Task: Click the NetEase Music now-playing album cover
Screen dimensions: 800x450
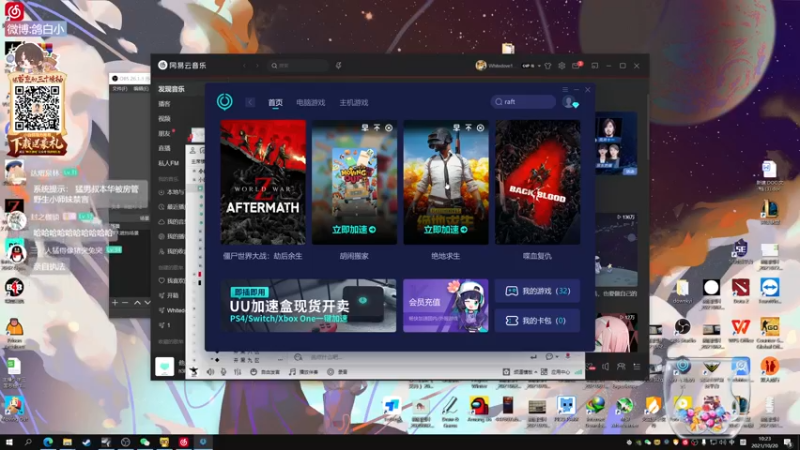Action: 164,366
